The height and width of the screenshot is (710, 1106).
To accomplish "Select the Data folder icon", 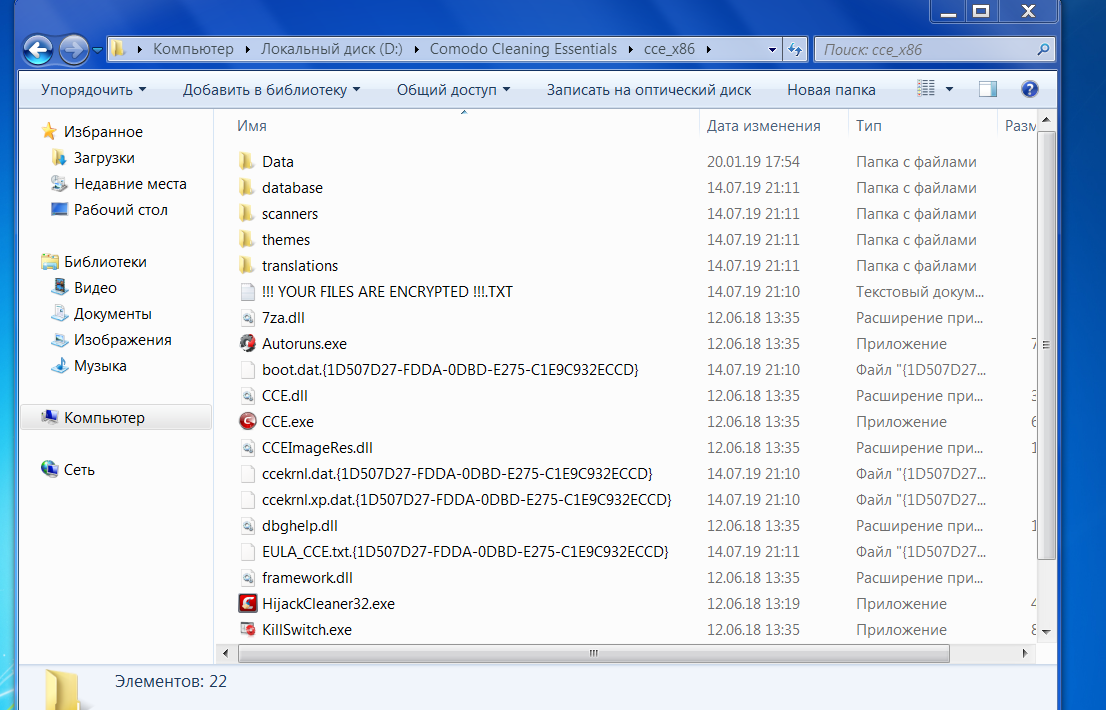I will pos(247,161).
